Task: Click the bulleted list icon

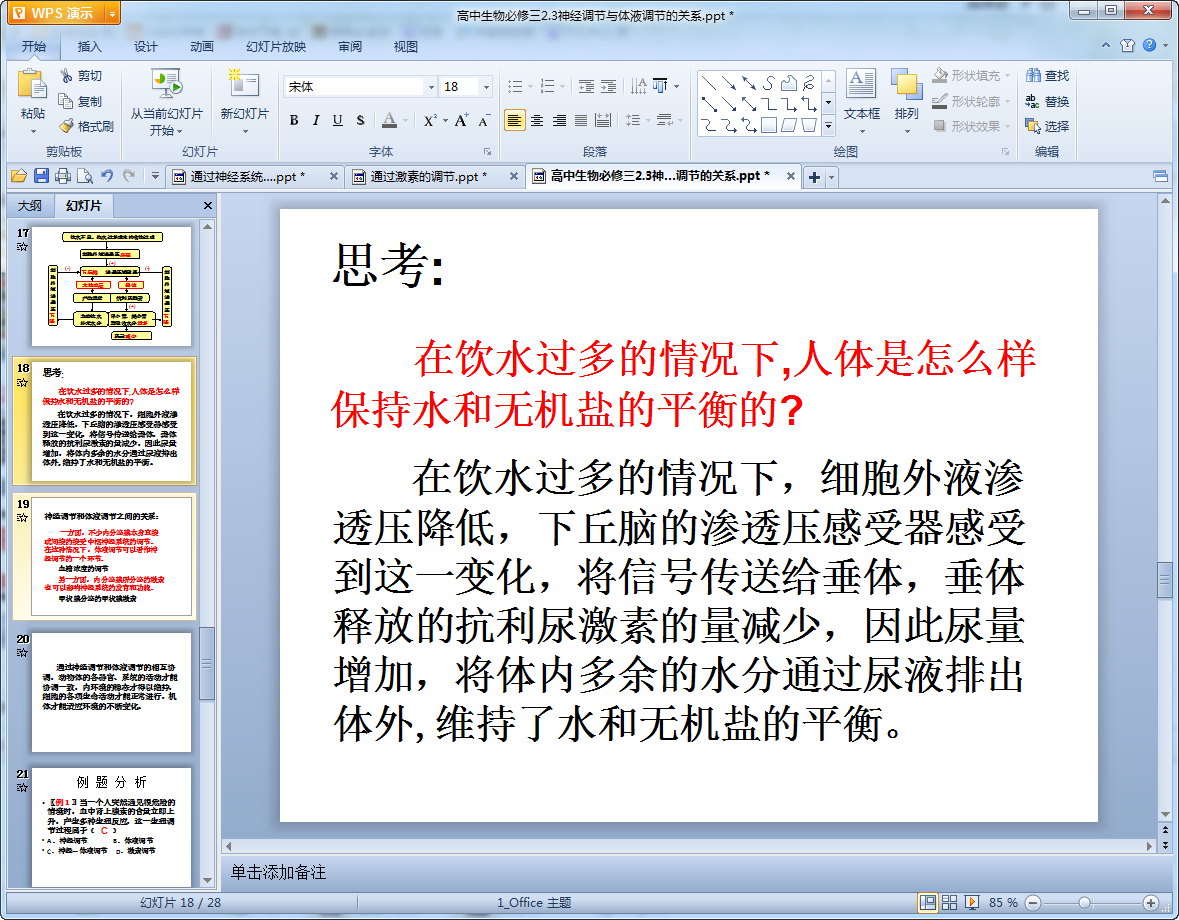Action: (x=515, y=86)
